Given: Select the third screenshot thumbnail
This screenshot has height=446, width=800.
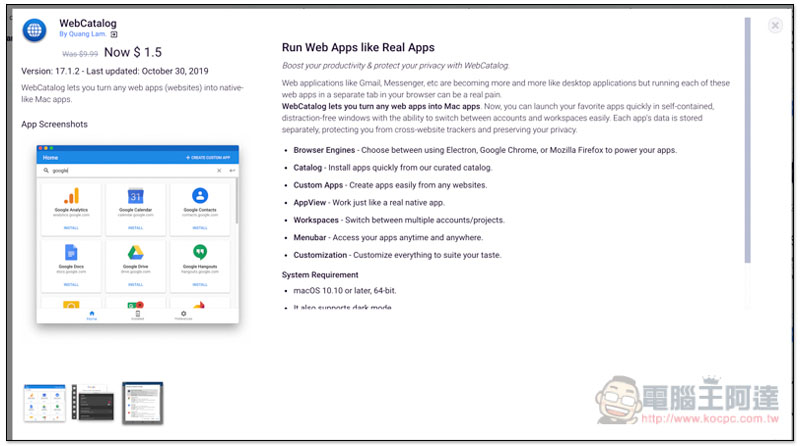Looking at the screenshot, I should [x=142, y=404].
